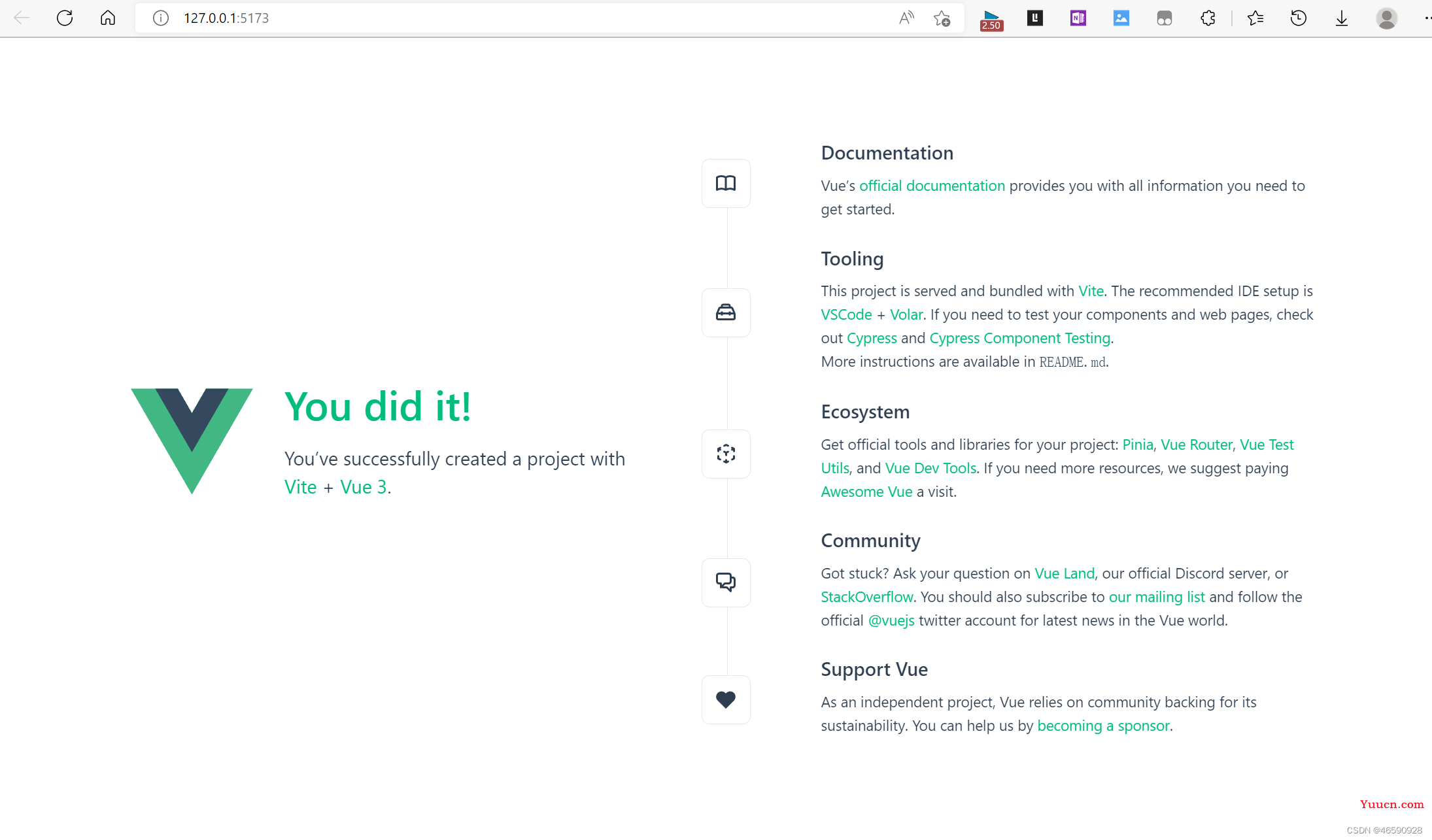Open browser History icon

point(1299,18)
